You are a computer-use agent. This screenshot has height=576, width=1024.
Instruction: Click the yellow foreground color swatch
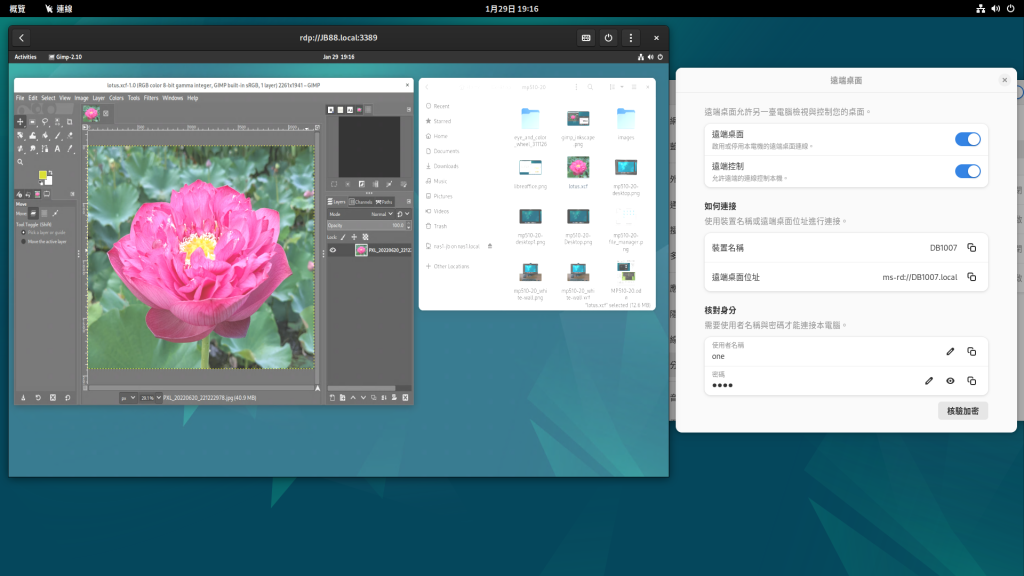pos(43,174)
